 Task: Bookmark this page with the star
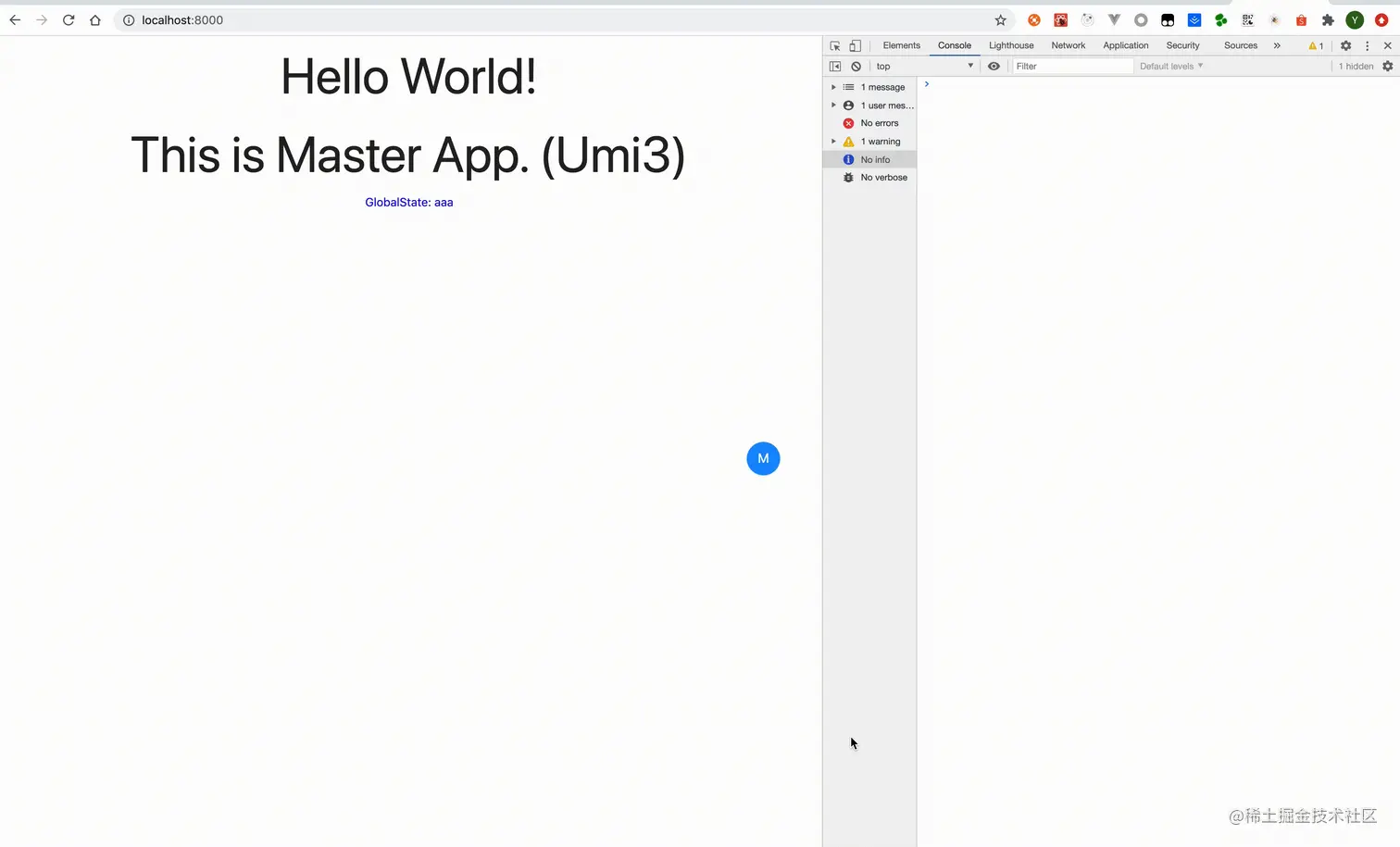coord(1001,20)
